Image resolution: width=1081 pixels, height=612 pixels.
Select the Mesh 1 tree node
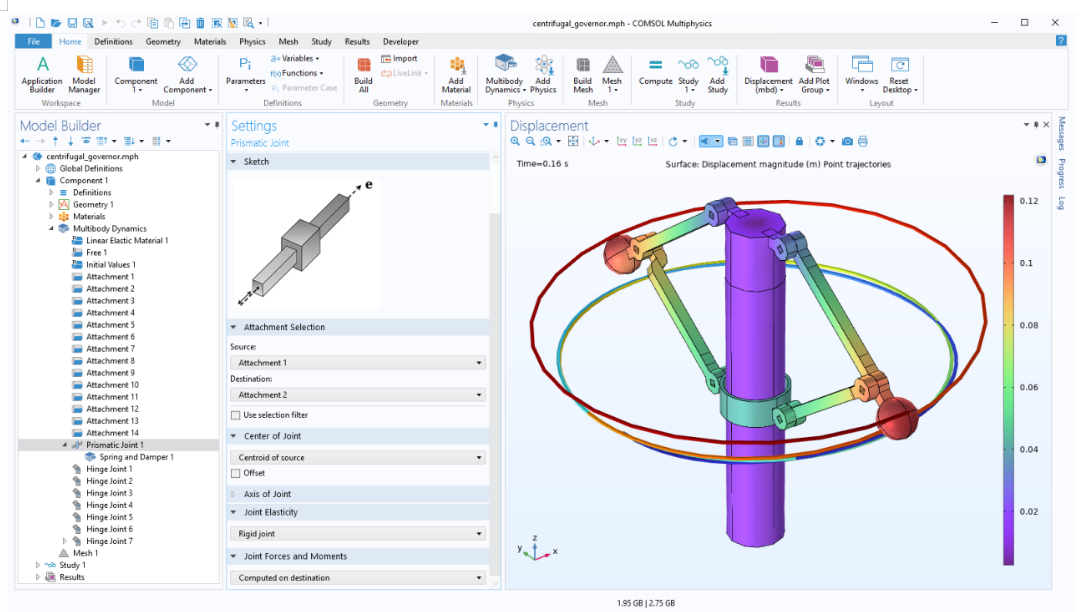pos(79,553)
